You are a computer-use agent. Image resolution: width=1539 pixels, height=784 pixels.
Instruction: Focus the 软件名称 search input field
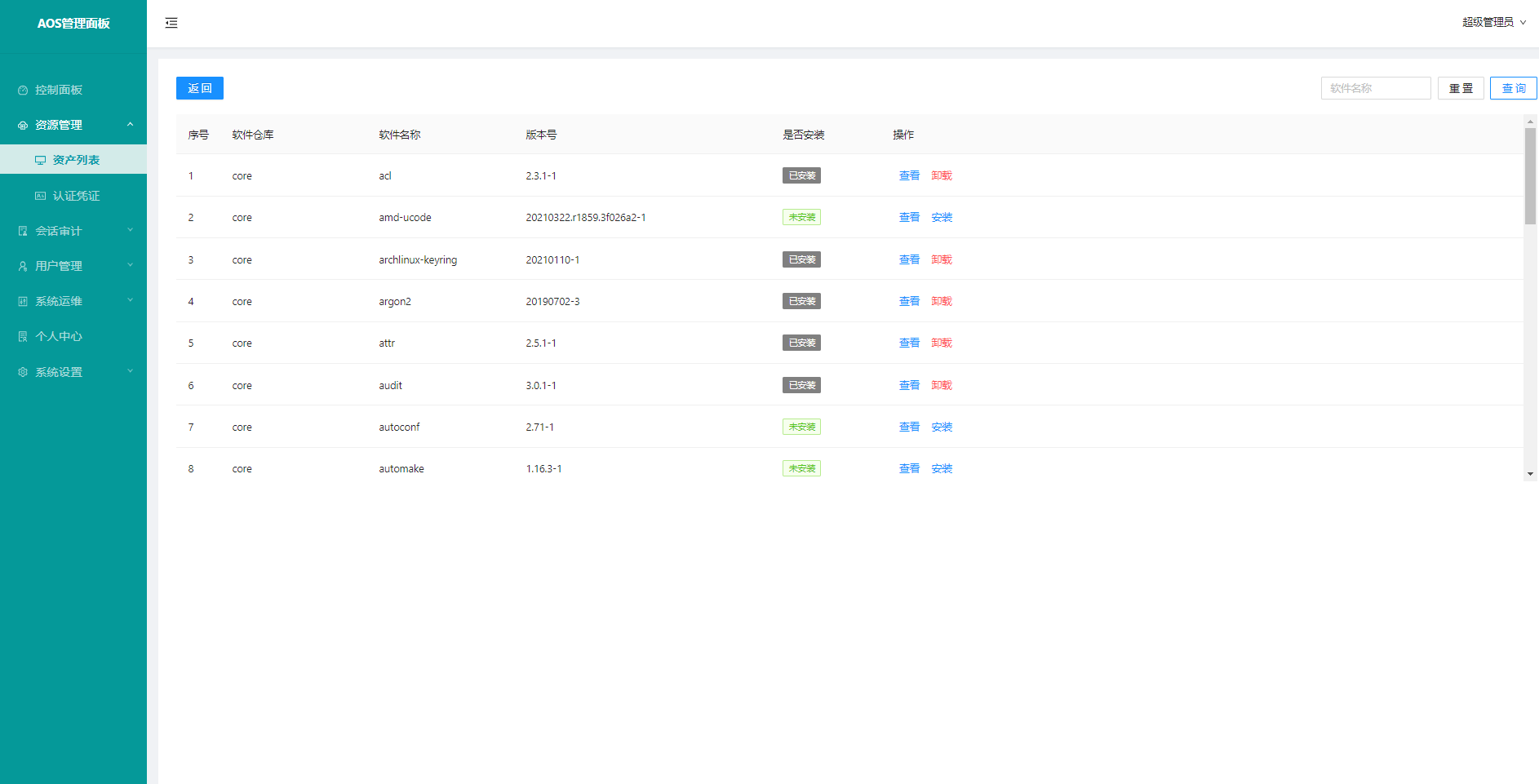(1375, 88)
